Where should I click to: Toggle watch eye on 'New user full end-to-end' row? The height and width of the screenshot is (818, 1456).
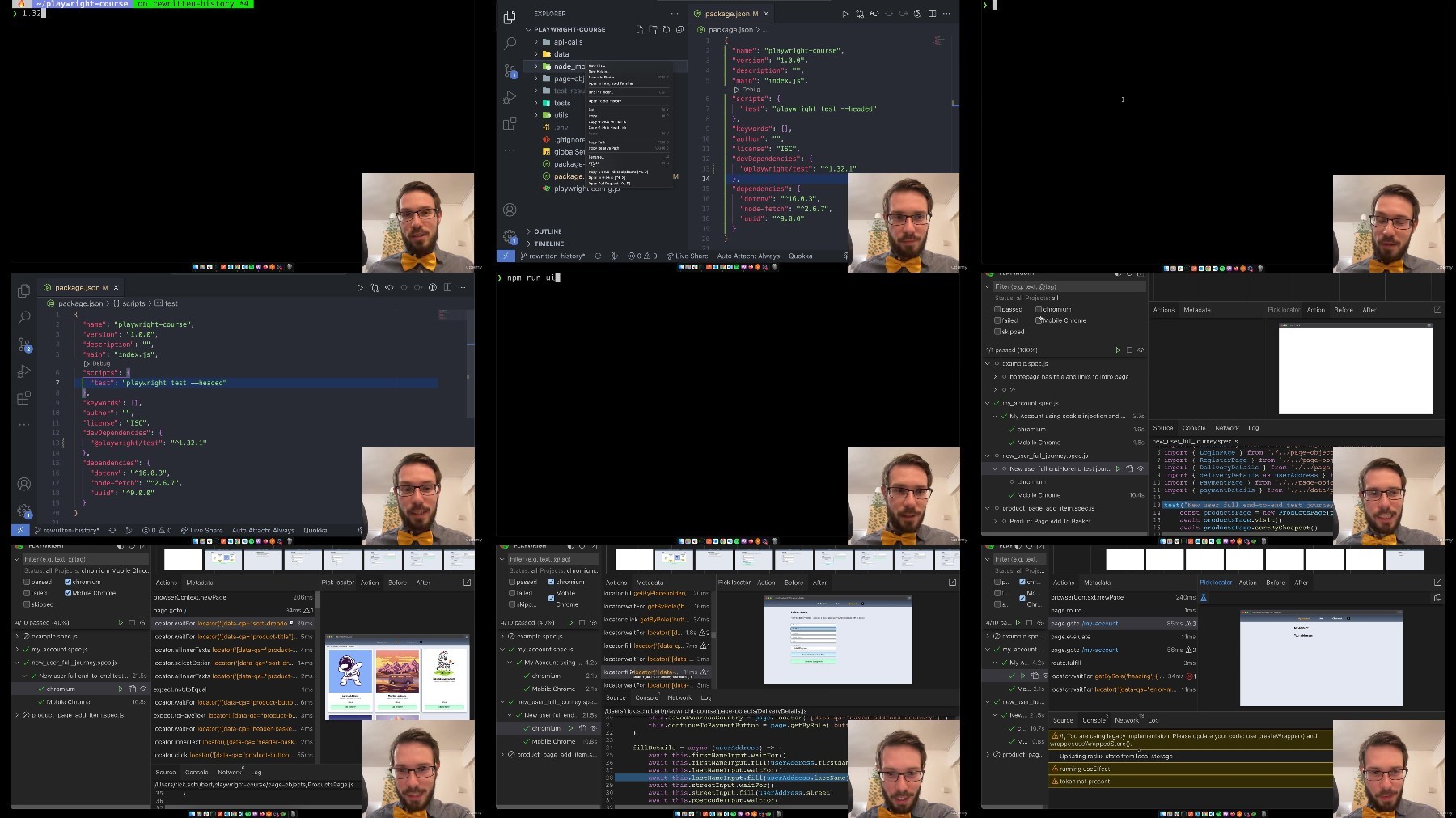point(1141,468)
